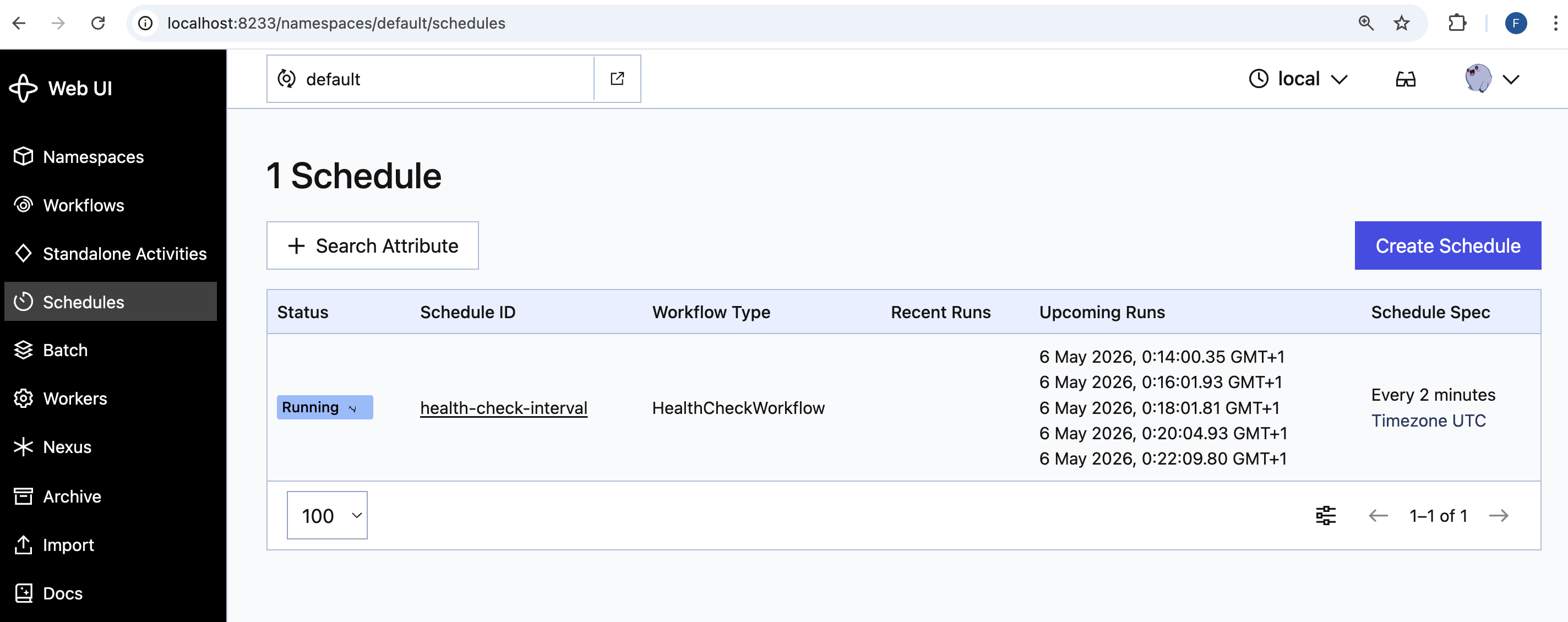1568x622 pixels.
Task: Click the address bar URL
Action: pos(336,23)
